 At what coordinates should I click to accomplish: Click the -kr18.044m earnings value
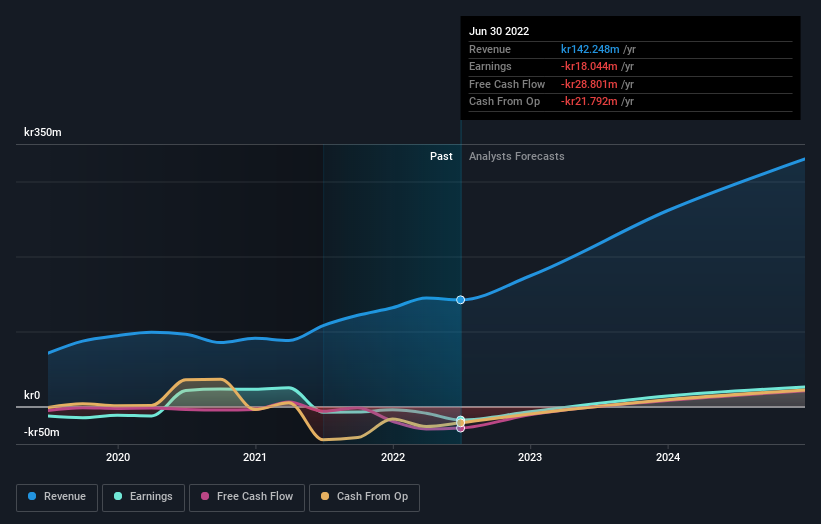point(589,66)
